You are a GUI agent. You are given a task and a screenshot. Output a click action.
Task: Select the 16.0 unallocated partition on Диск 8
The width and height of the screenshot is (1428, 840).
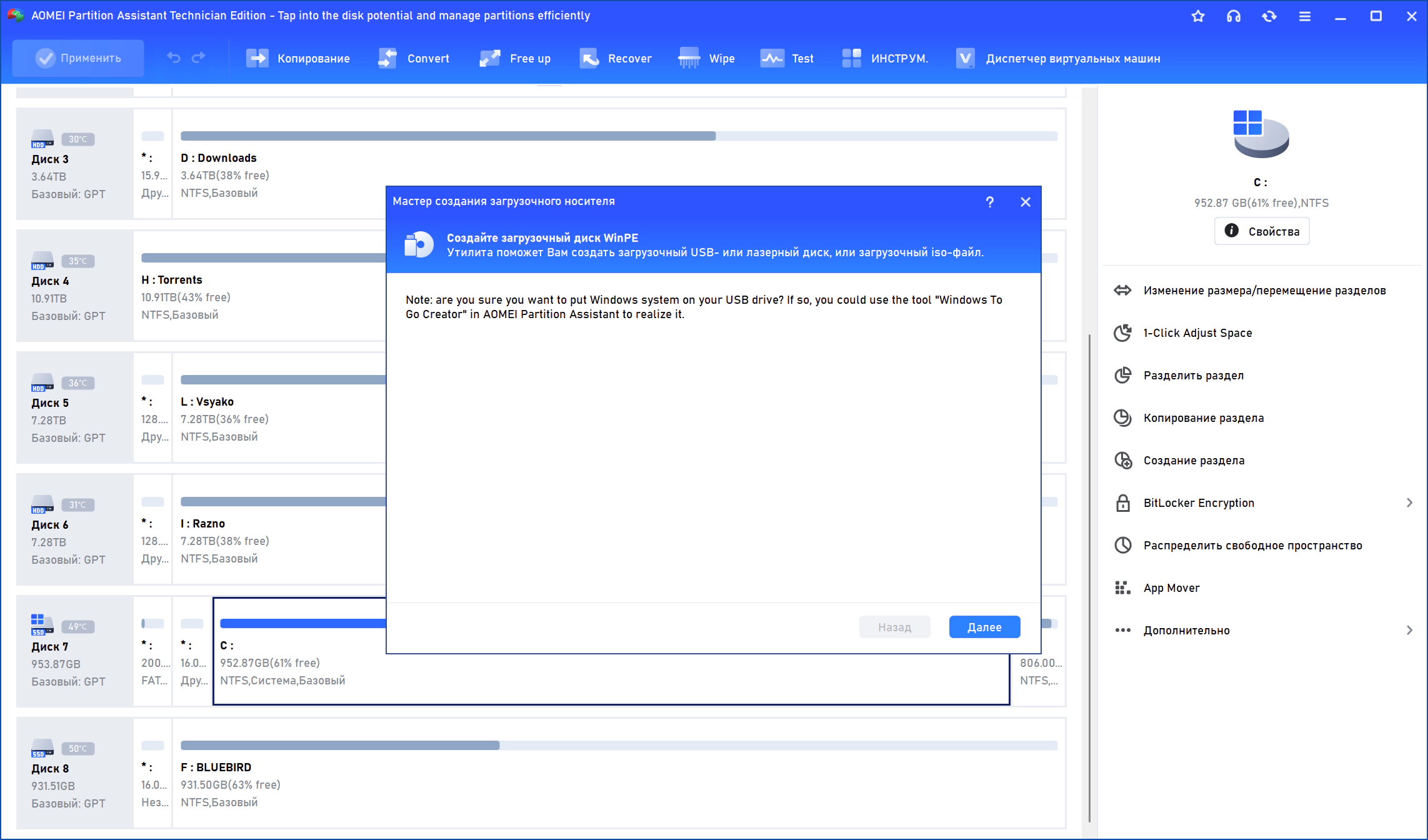click(x=153, y=773)
